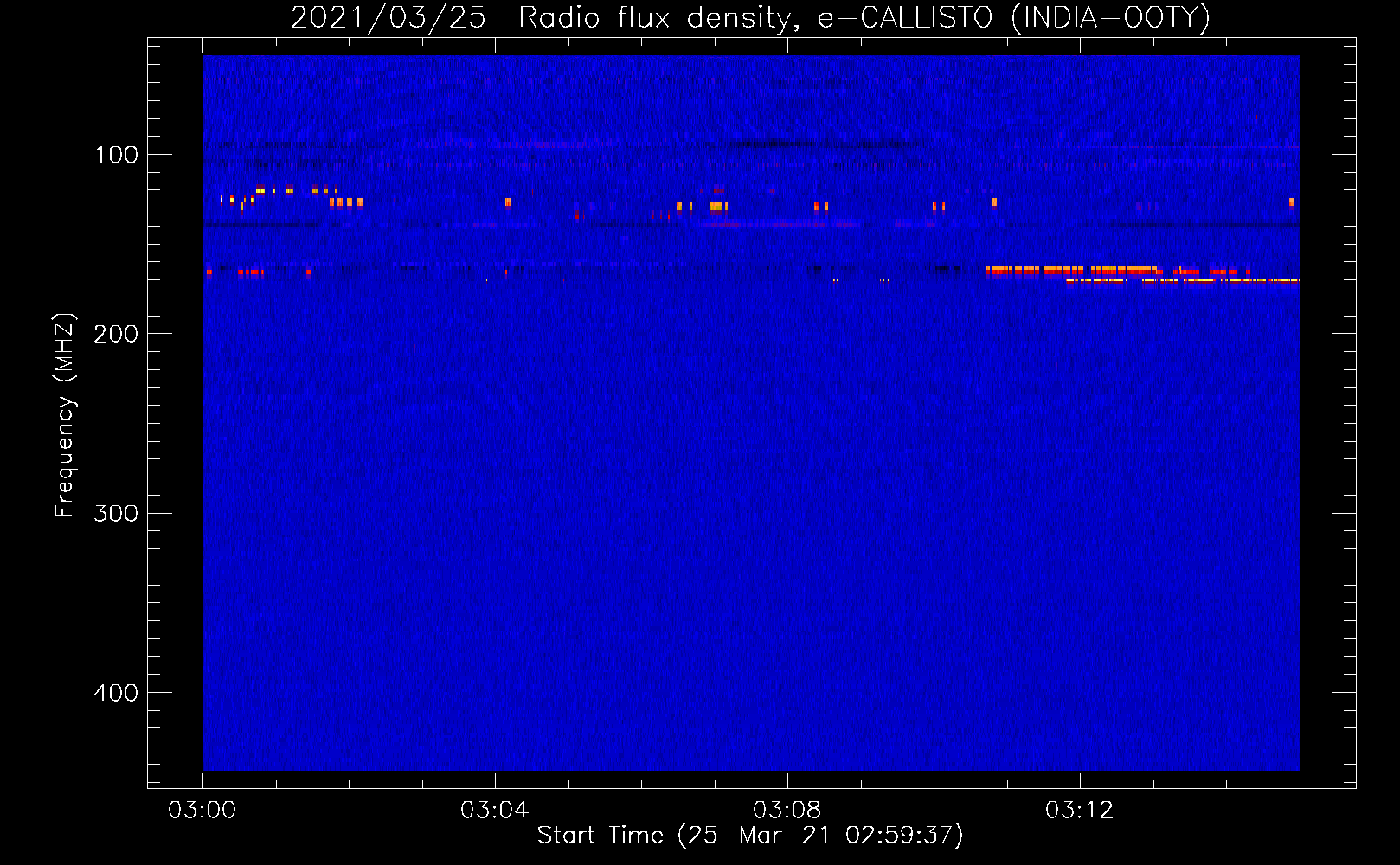This screenshot has height=865, width=1400.
Task: Click the plot title mentioning e-CALLISTO (INDIA-OOTY)
Action: (750, 17)
